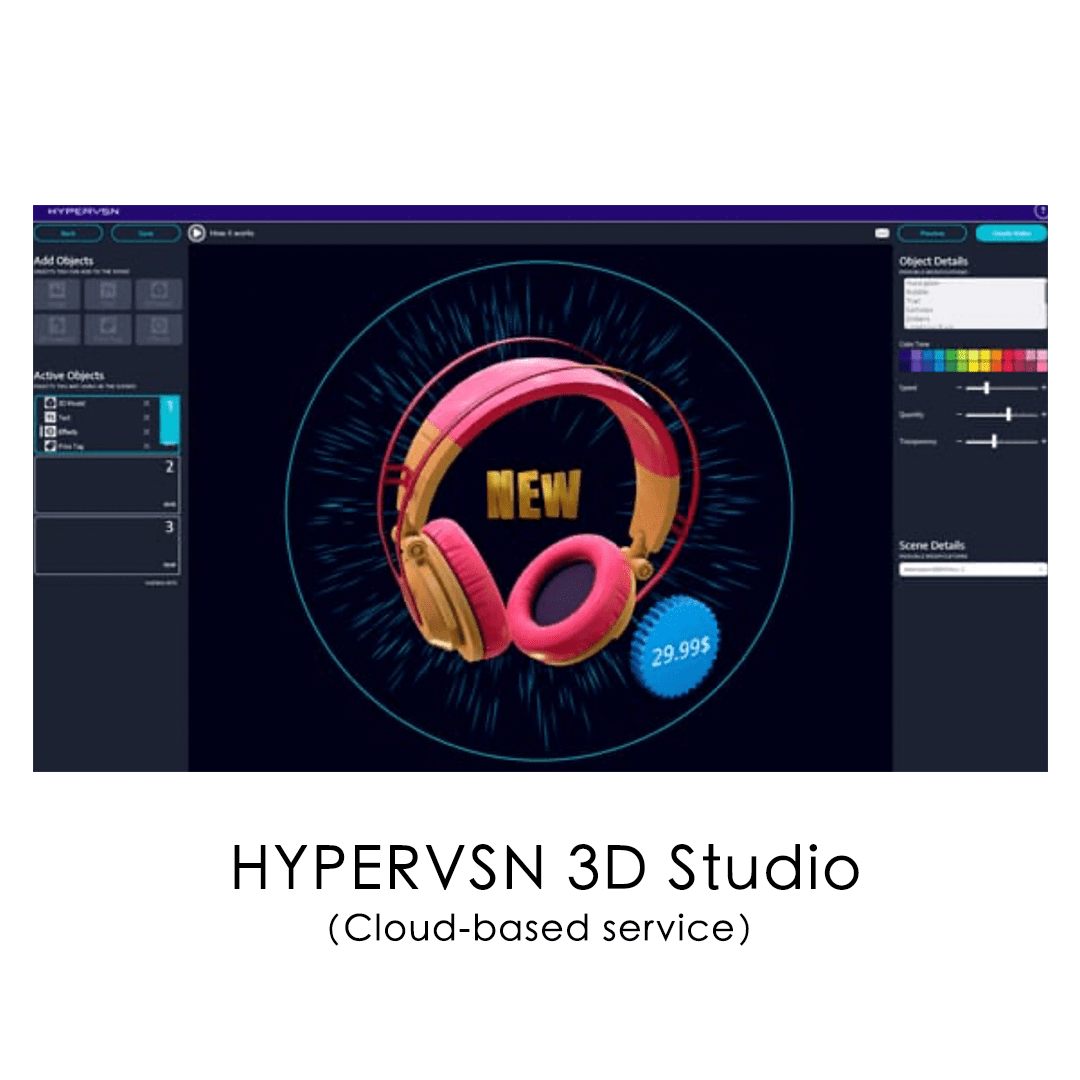This screenshot has height=1080, width=1080.
Task: Click the 3D Model icon in Active Objects
Action: [x=50, y=405]
